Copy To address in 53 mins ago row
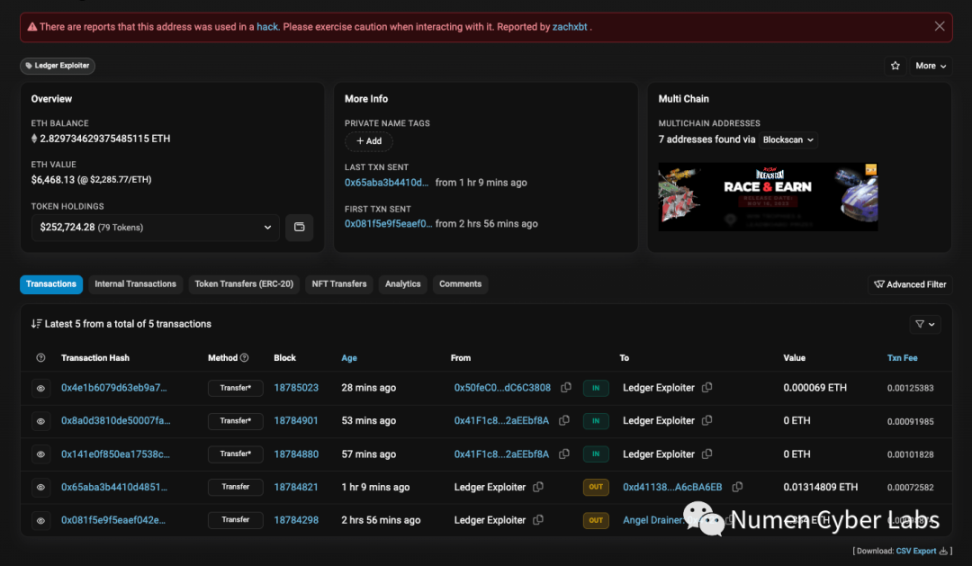The height and width of the screenshot is (566, 972). coord(707,420)
